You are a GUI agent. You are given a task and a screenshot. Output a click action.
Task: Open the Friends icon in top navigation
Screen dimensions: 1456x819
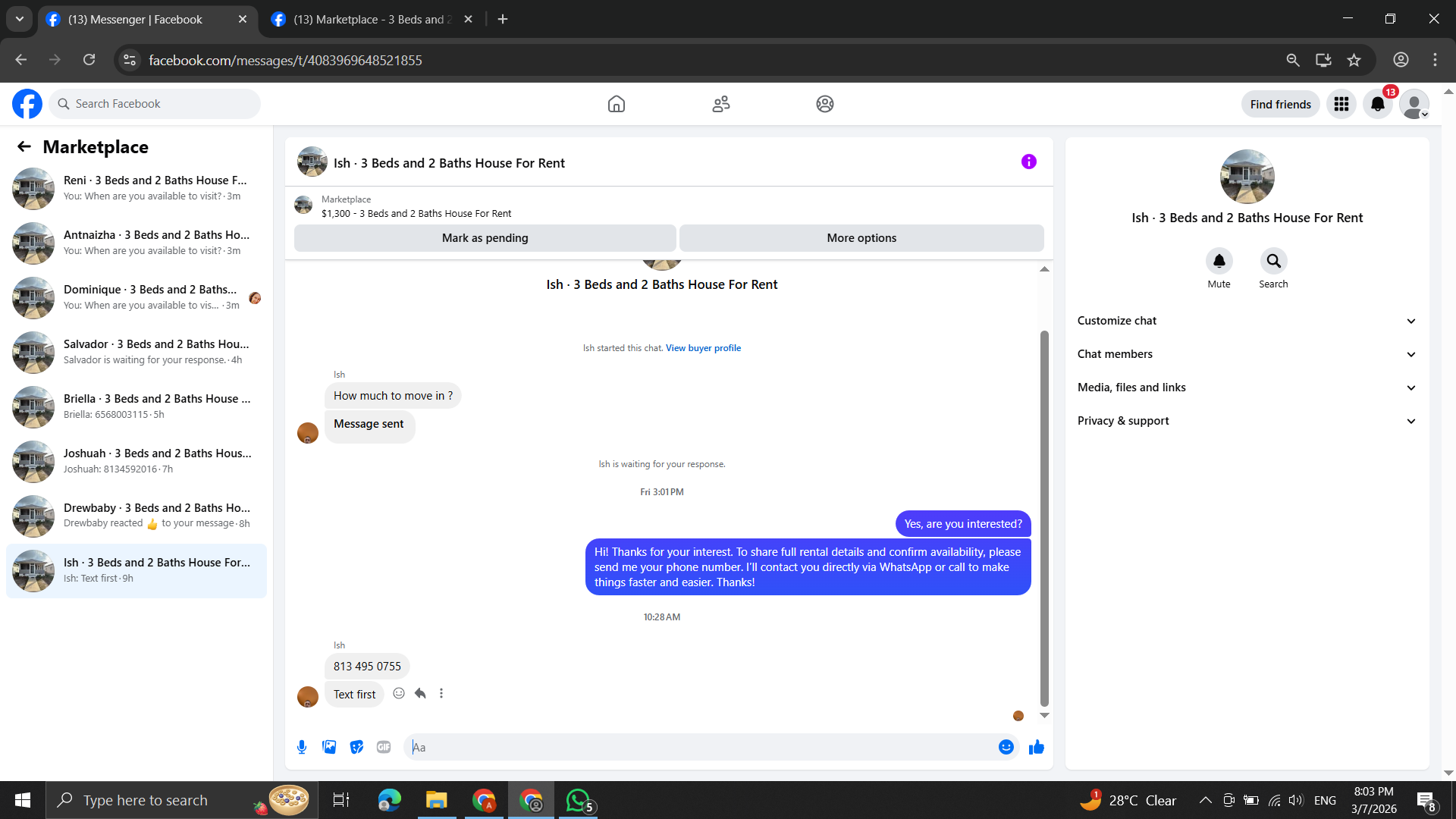click(x=721, y=104)
